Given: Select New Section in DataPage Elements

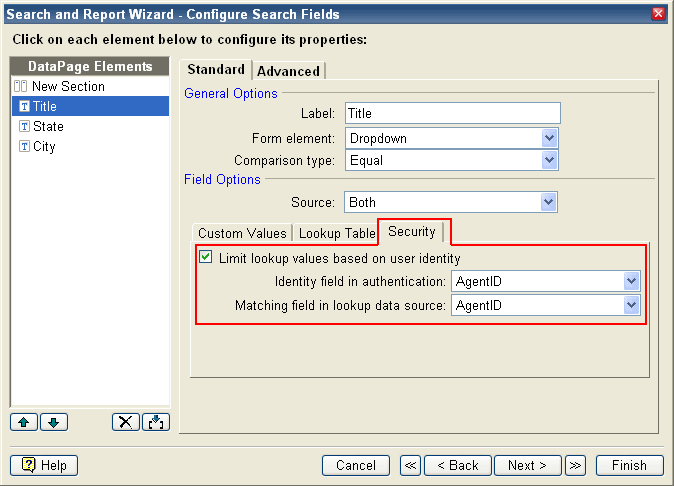Looking at the screenshot, I should [x=91, y=86].
